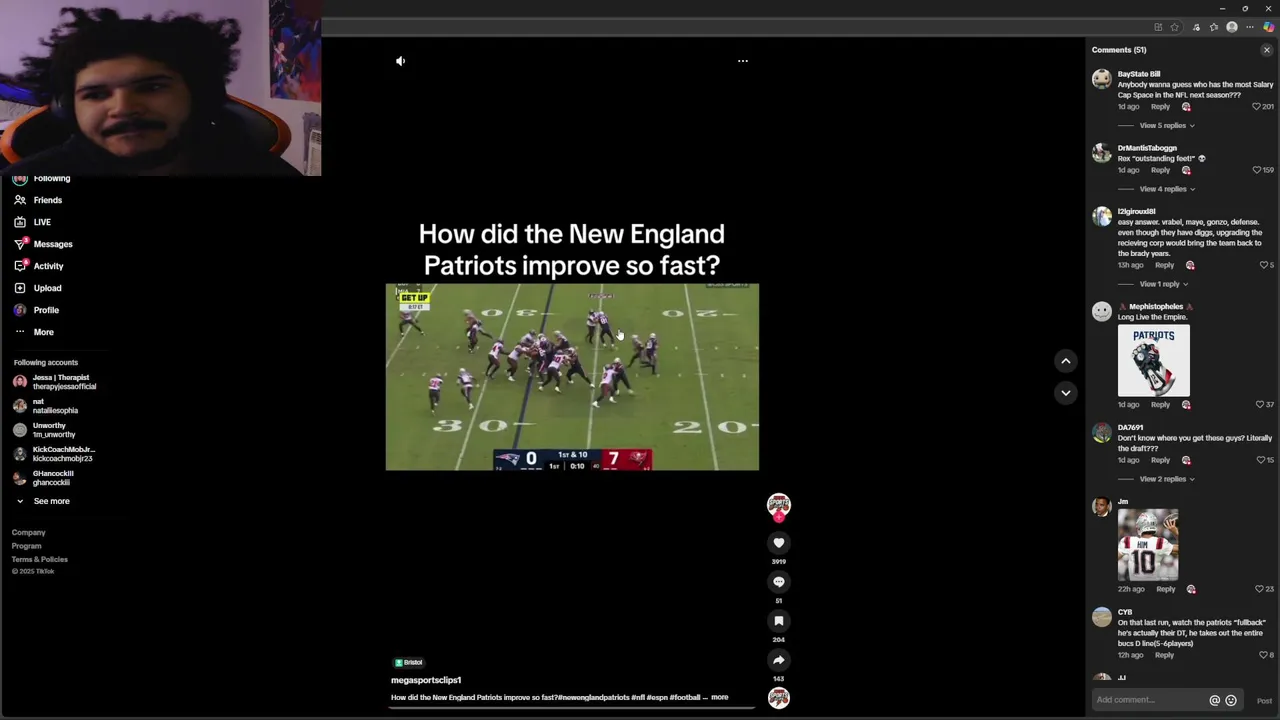Like CYB's comment with 8 likes

[1263, 655]
